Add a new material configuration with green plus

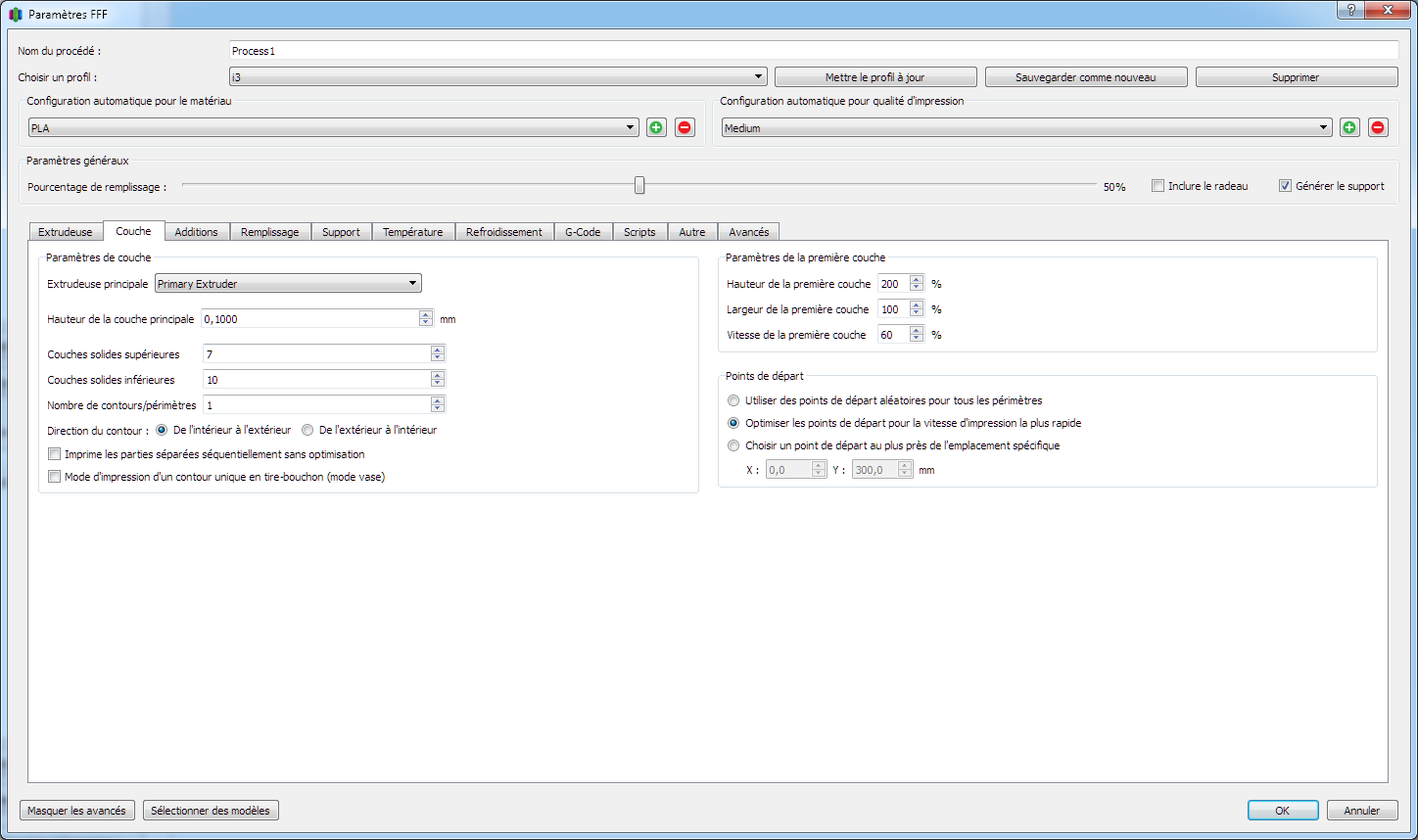656,127
